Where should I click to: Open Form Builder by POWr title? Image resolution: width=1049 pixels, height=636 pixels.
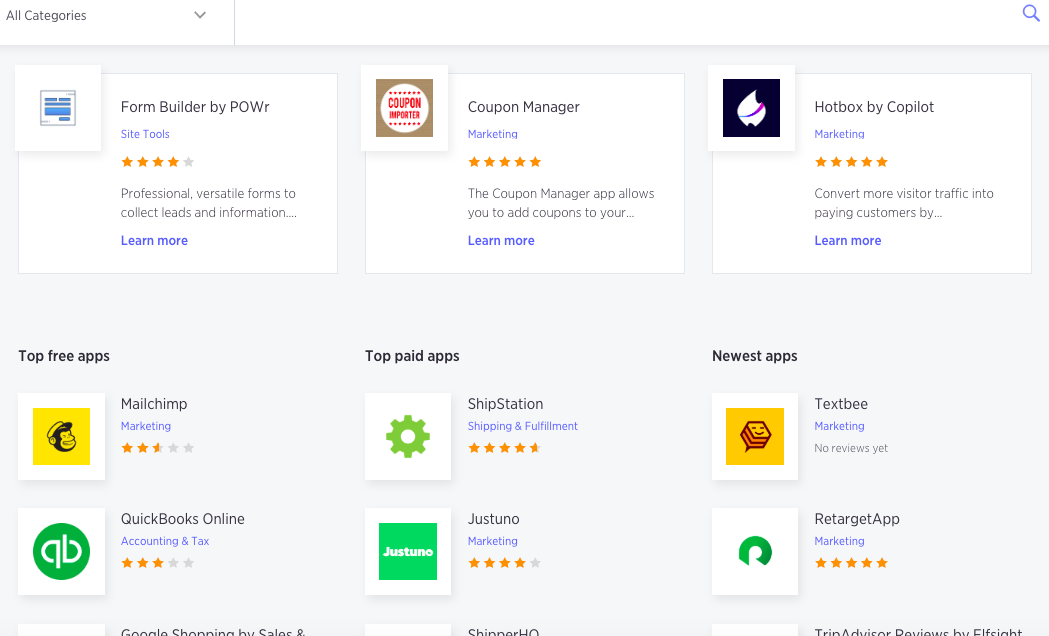tap(195, 107)
